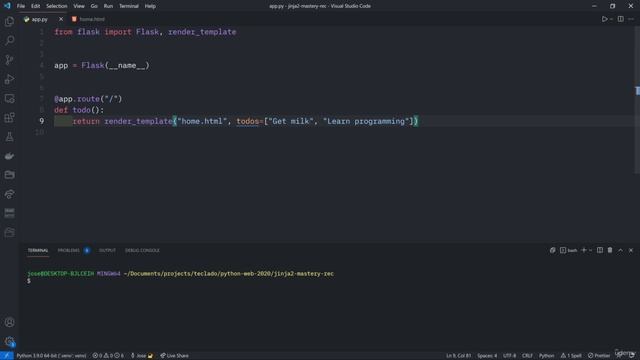
Task: Open the Manage gear icon
Action: (x=9, y=341)
